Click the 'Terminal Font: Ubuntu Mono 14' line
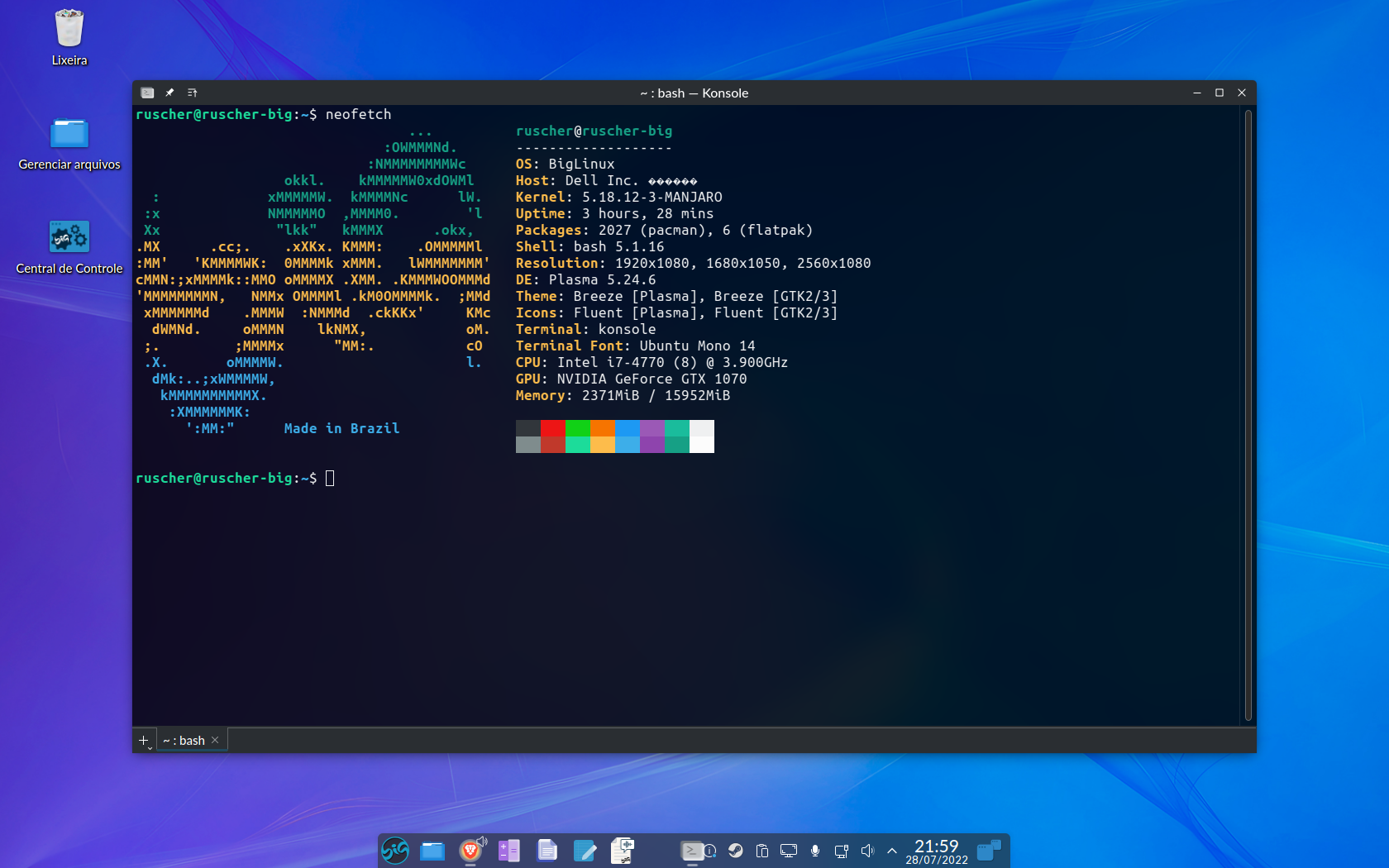The image size is (1389, 868). point(636,346)
